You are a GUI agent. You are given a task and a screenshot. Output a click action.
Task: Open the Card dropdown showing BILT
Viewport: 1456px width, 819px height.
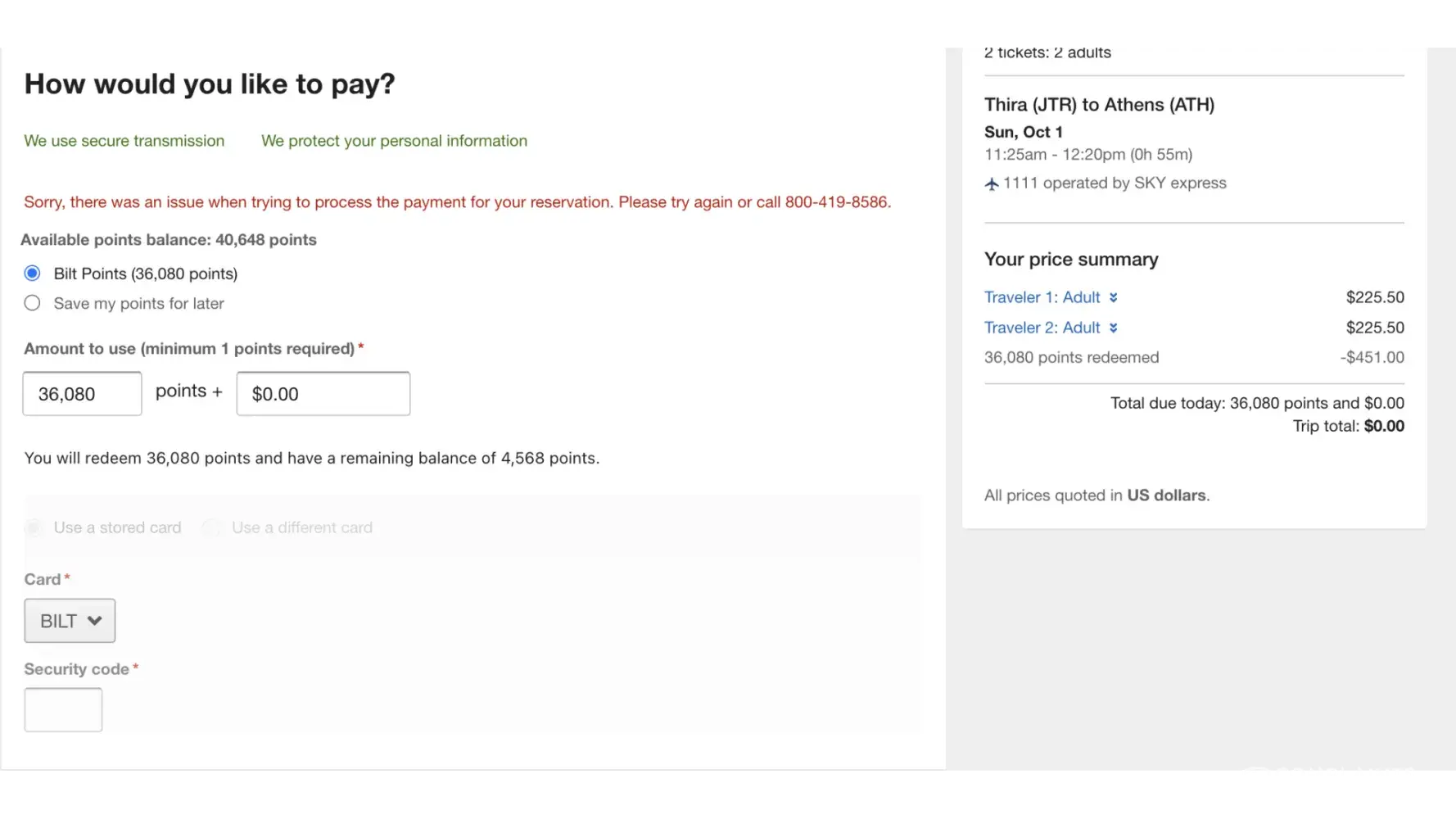click(x=70, y=621)
